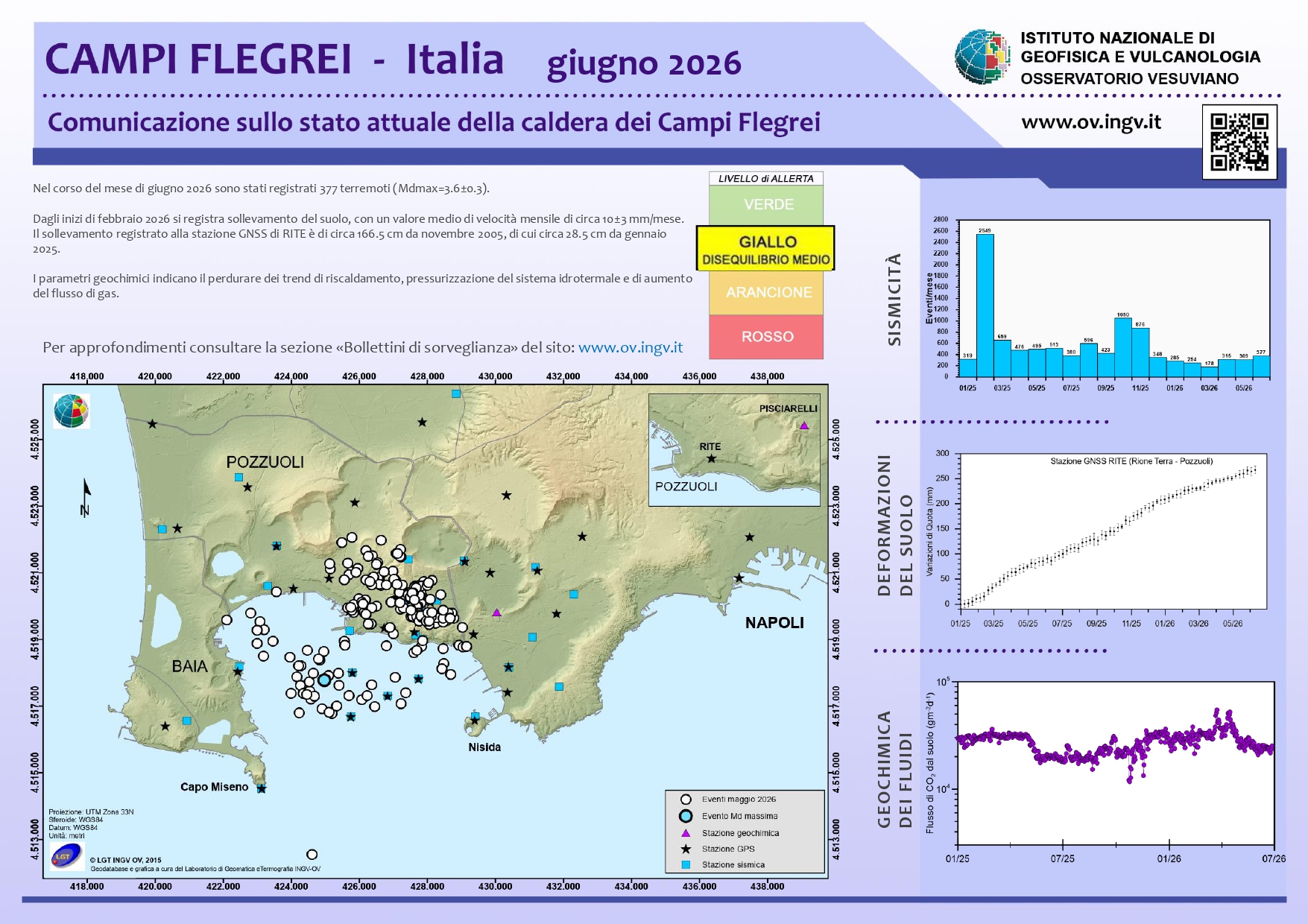The width and height of the screenshot is (1308, 924).
Task: Click the QR code in the header
Action: (x=1239, y=142)
